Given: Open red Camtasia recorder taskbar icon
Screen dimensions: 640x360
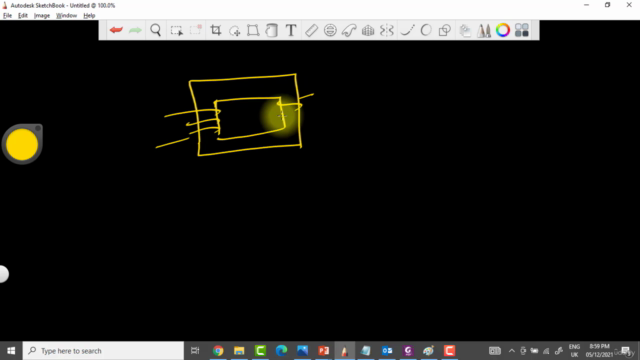Looking at the screenshot, I should pos(449,351).
